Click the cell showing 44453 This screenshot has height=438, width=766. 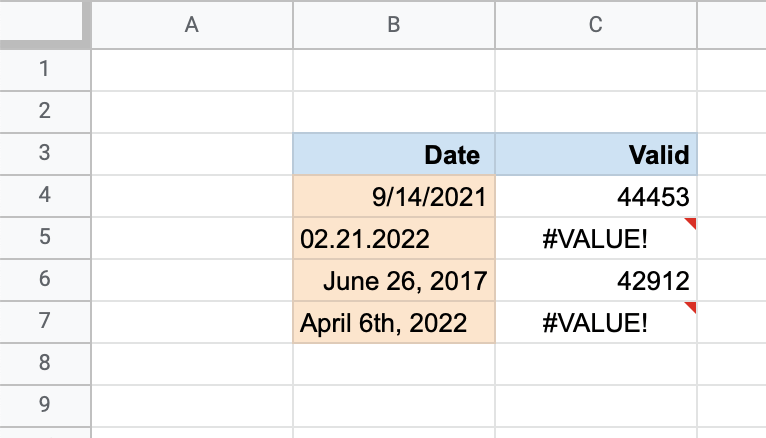point(596,196)
